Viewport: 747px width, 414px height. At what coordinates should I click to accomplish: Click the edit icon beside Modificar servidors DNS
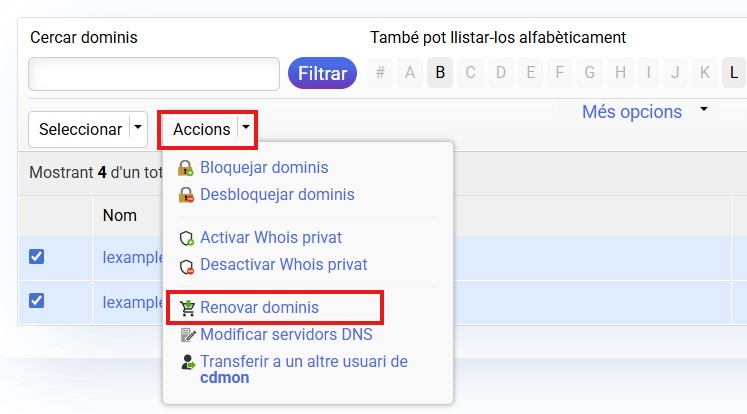pos(186,335)
